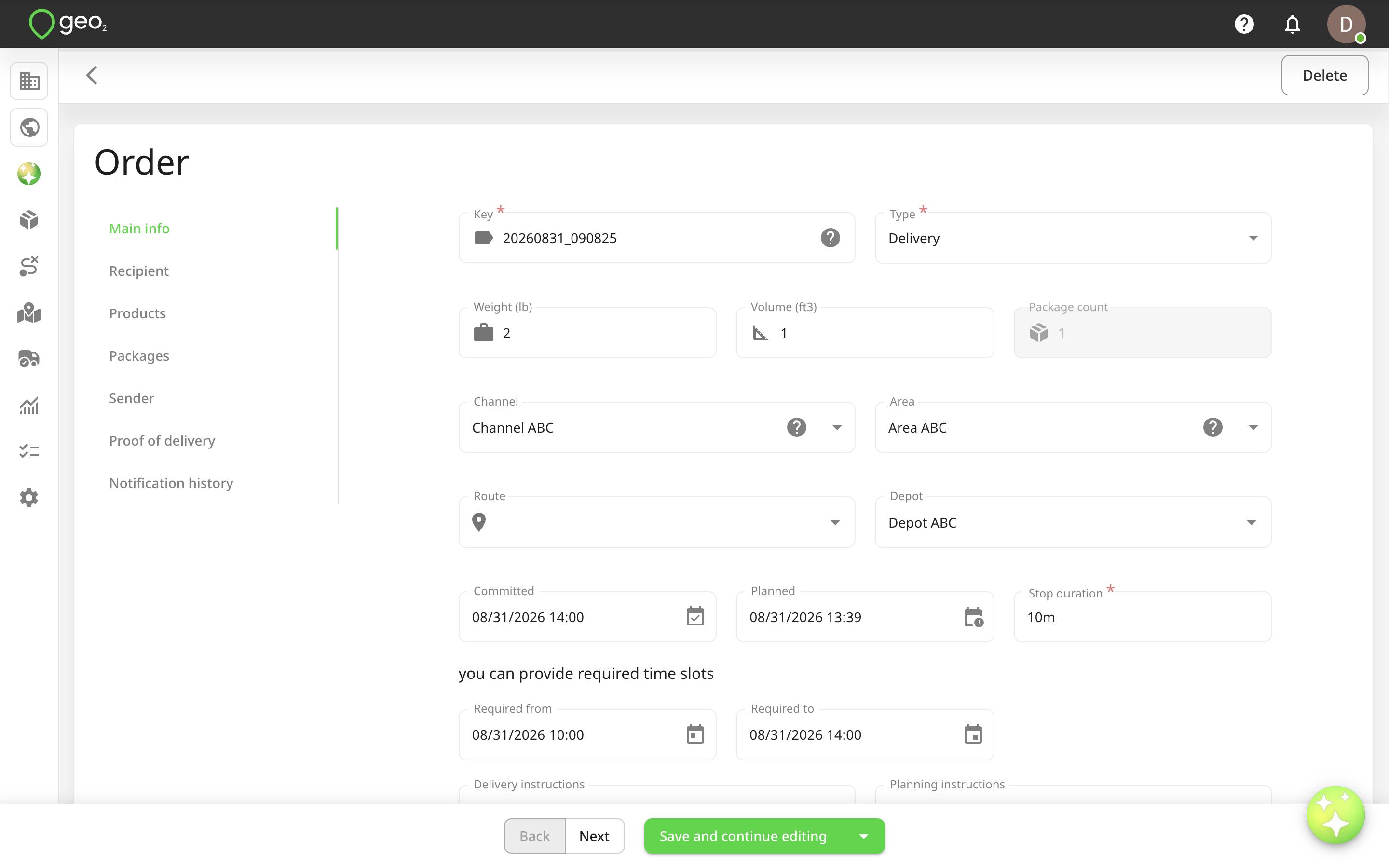The image size is (1389, 868).
Task: Expand the Area ABC dropdown arrow
Action: (x=1253, y=428)
